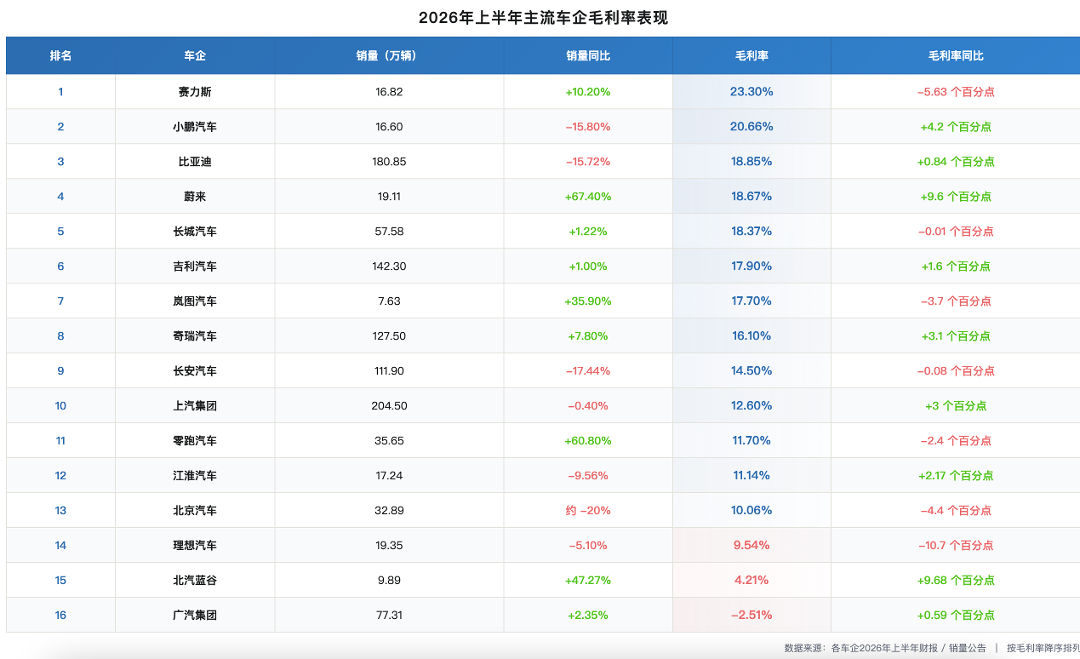Select the 零跑汽车 company cell
Screen dimensions: 1080x659
195,441
